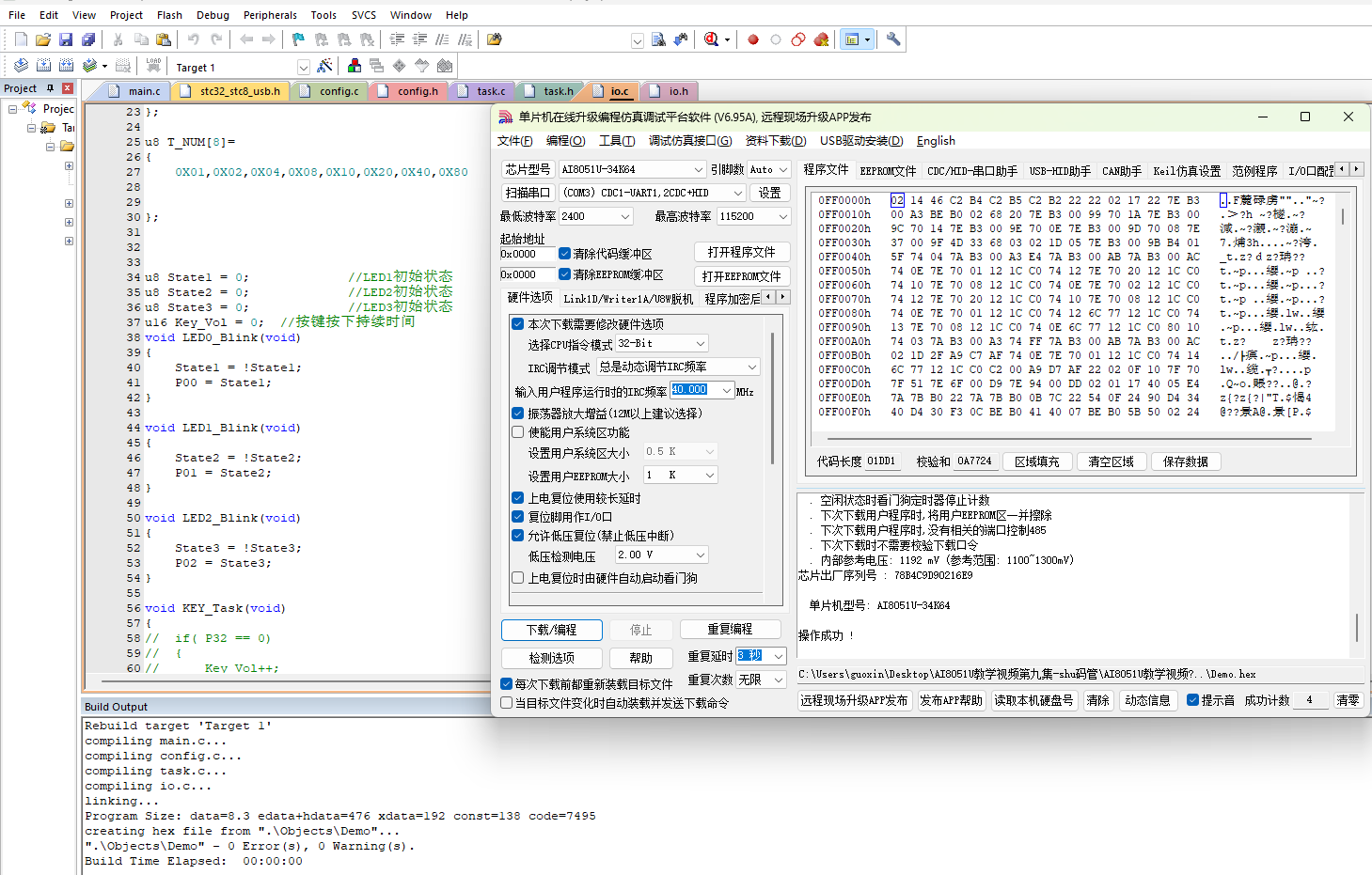
Task: Click the 检测选项 button
Action: coord(552,658)
